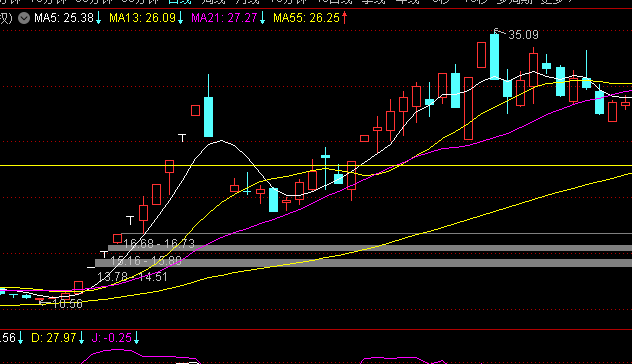This screenshot has height=364, width=632.
Task: Click the T marker beside the 15.16 gap band
Action: coord(104,255)
